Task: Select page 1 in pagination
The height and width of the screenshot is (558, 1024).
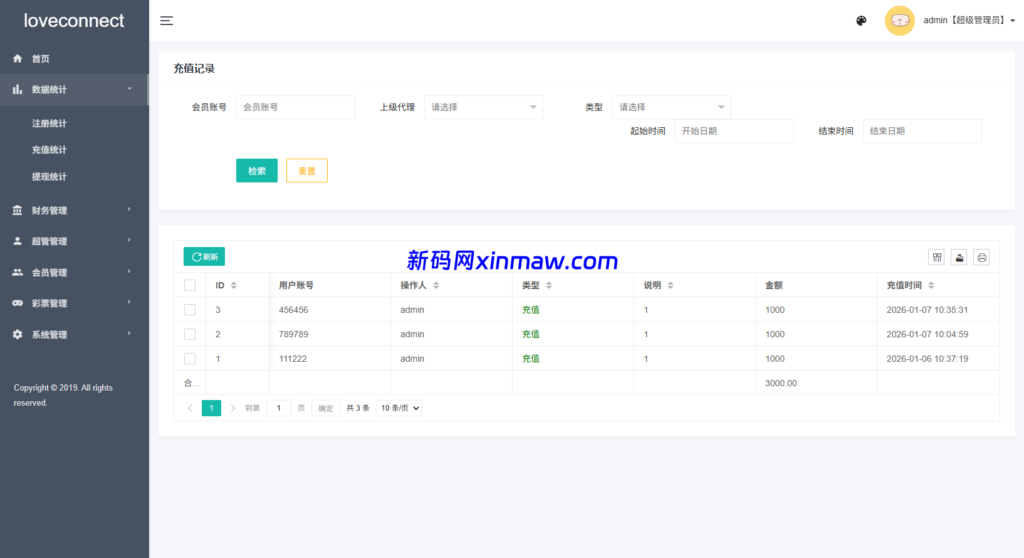Action: click(x=212, y=408)
